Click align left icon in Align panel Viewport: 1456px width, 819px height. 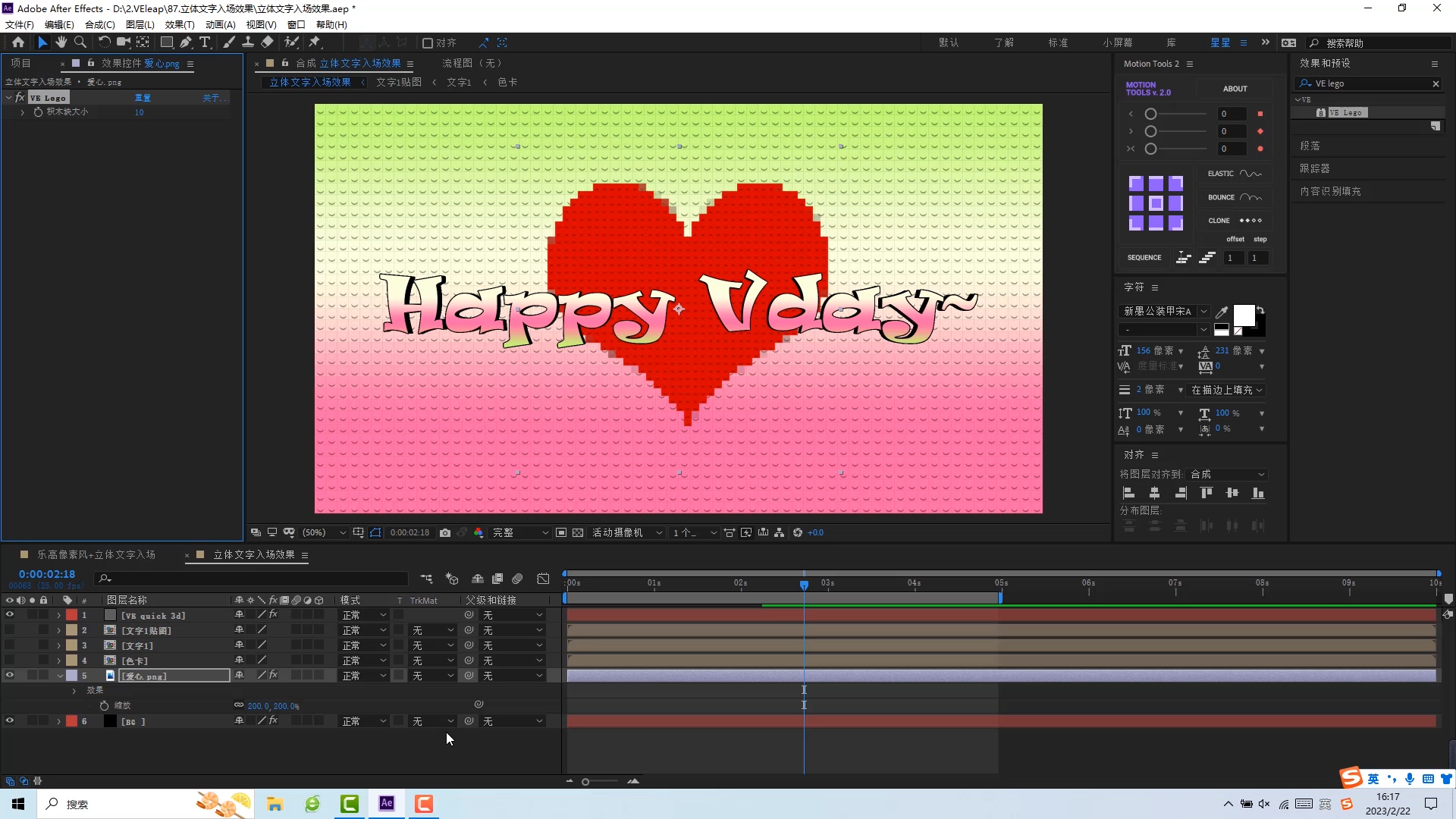point(1128,493)
